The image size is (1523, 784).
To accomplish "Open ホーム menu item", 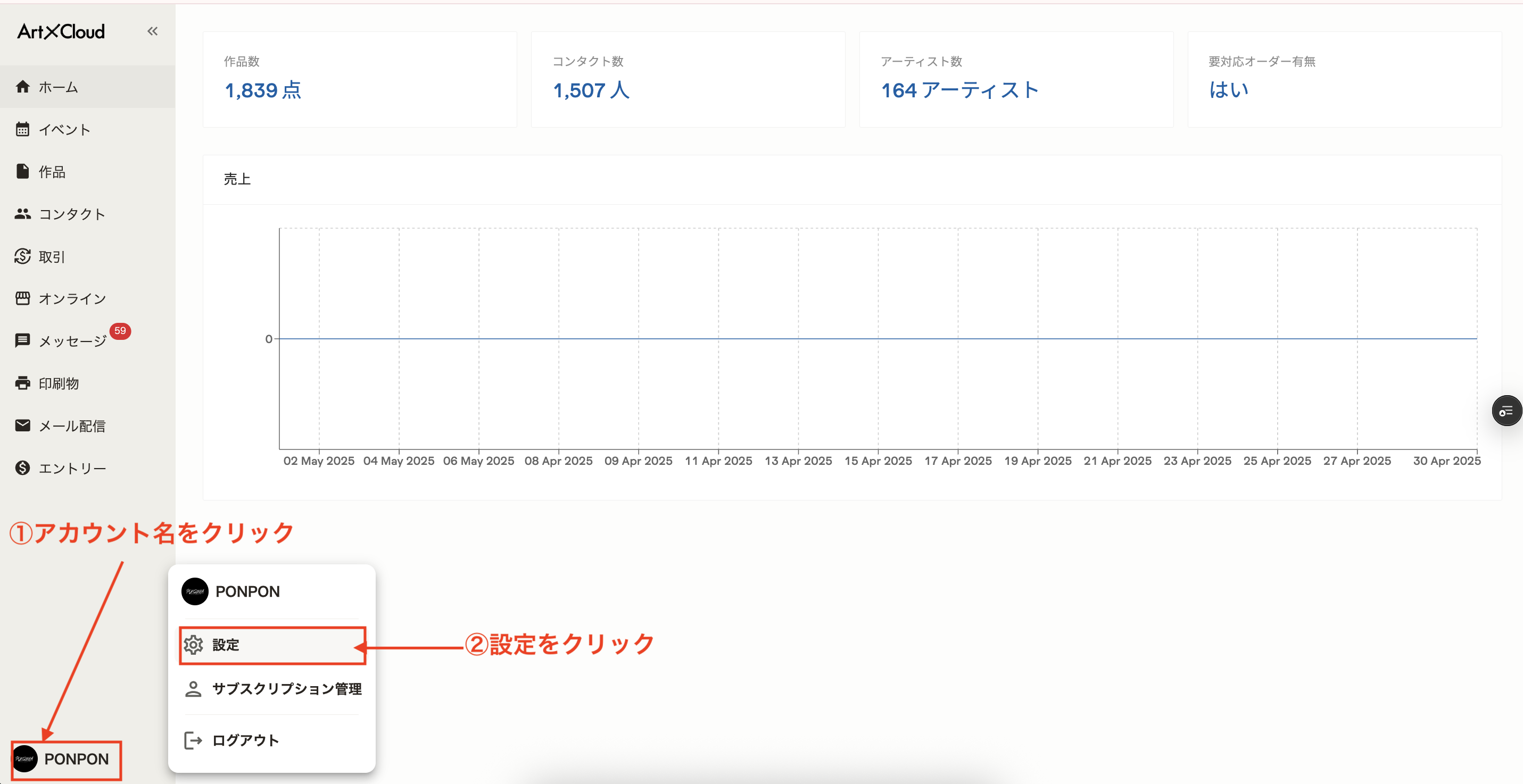I will point(87,87).
